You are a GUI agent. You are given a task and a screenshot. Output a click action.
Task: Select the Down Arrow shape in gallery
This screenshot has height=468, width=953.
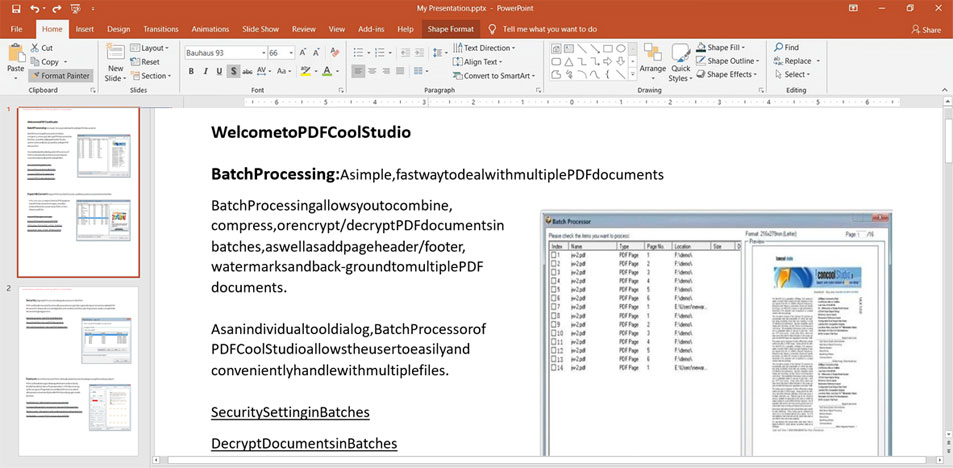[621, 61]
